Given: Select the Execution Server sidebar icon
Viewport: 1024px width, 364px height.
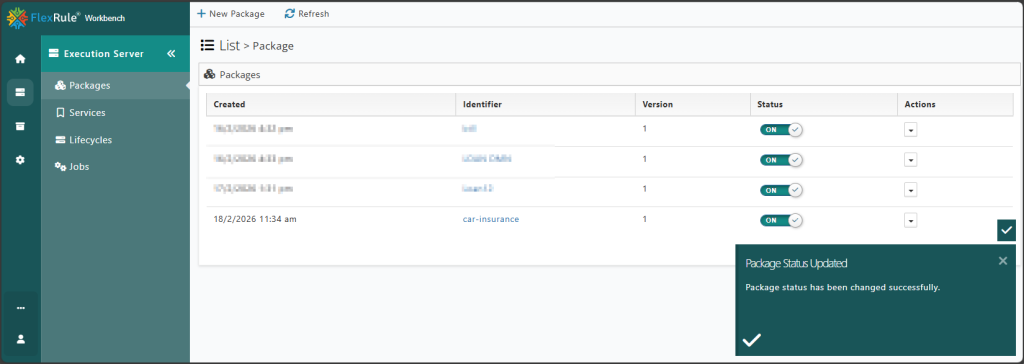Looking at the screenshot, I should [20, 92].
